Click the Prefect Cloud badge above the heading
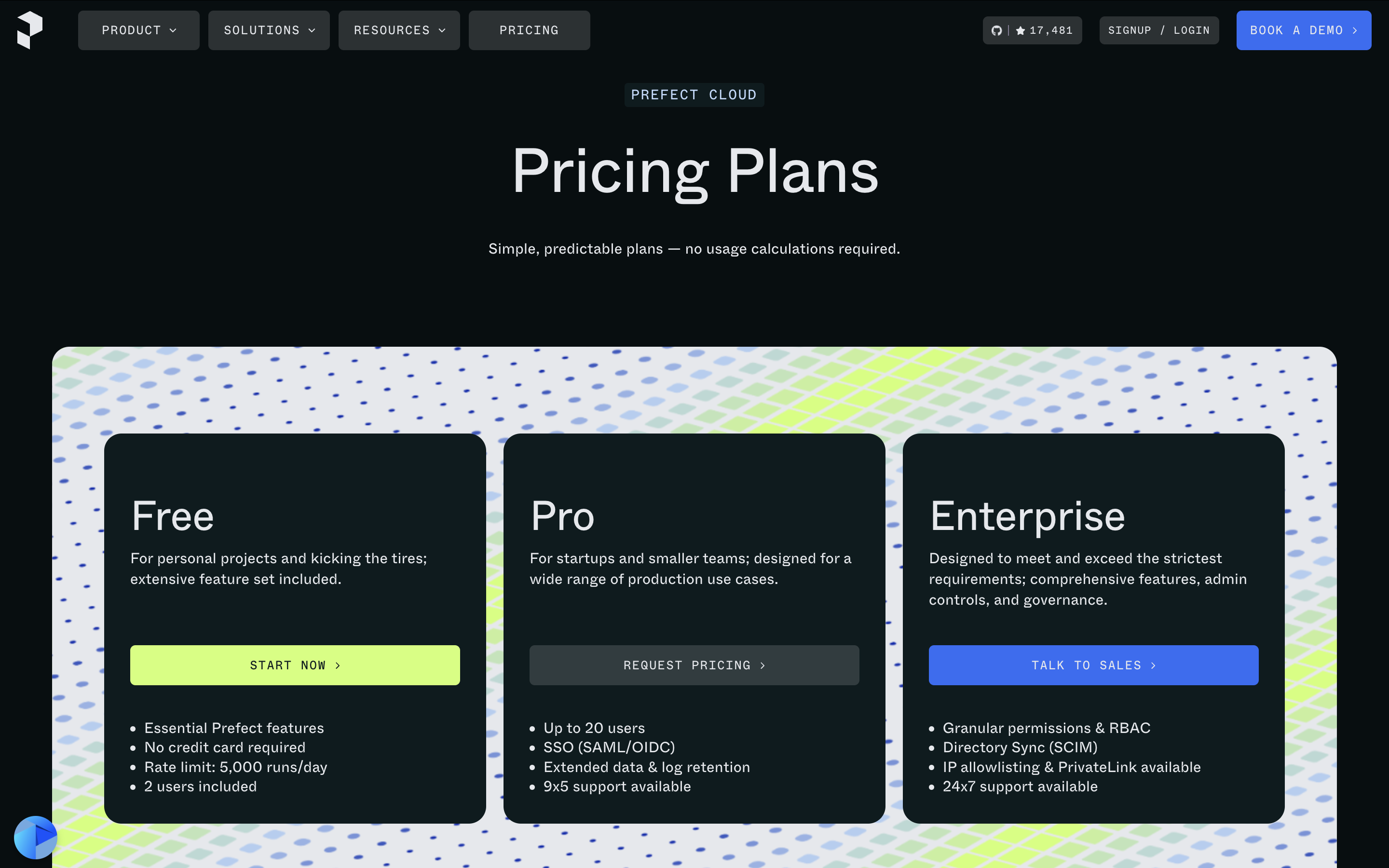1389x868 pixels. 694,94
